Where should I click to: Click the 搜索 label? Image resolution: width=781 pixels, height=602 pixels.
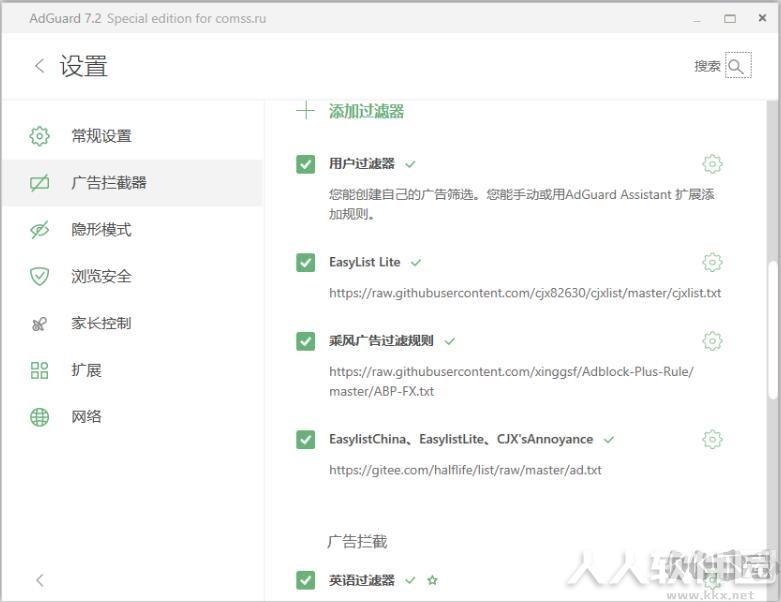[x=707, y=66]
